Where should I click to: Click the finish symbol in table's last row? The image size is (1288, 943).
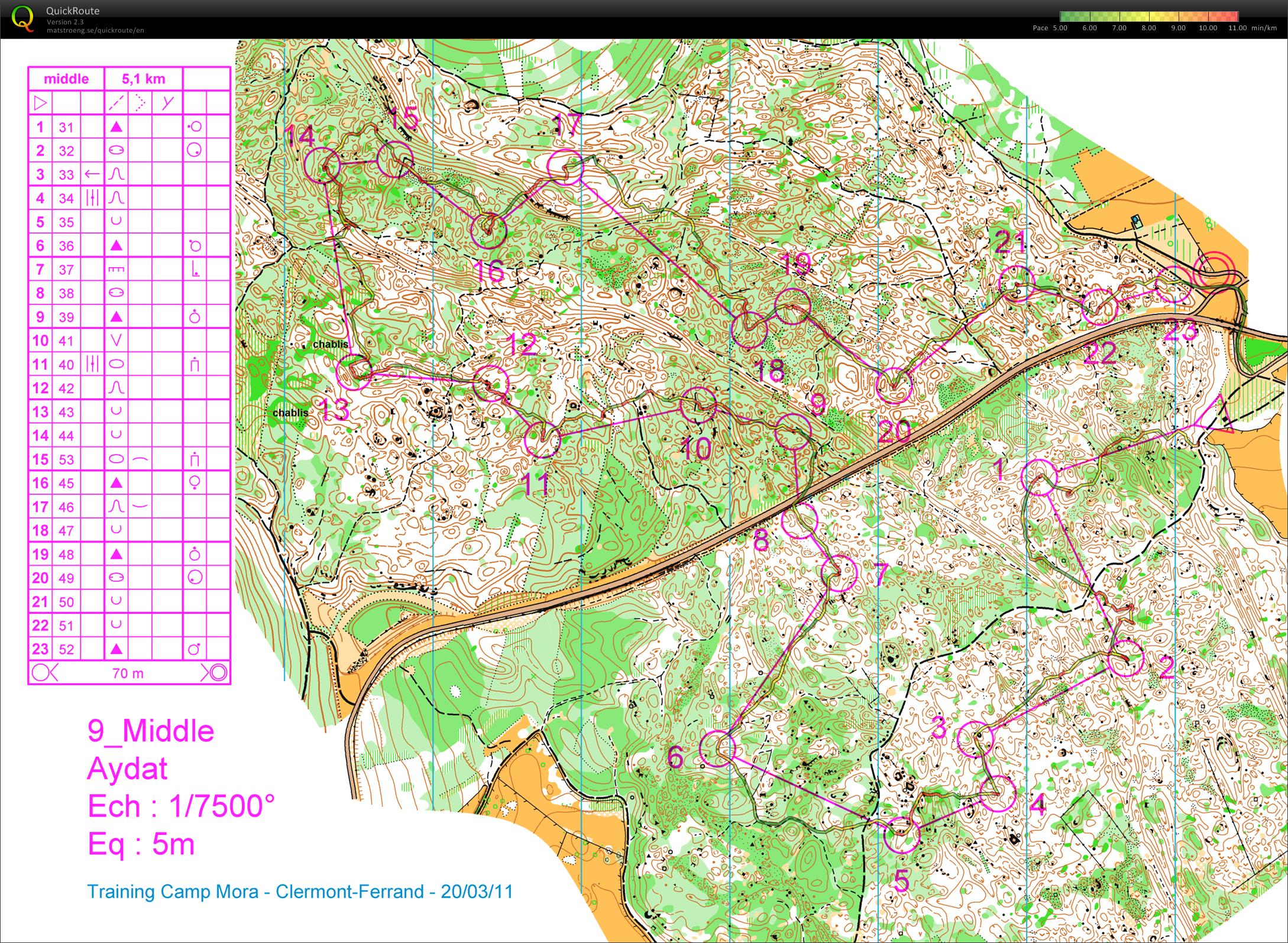[214, 673]
